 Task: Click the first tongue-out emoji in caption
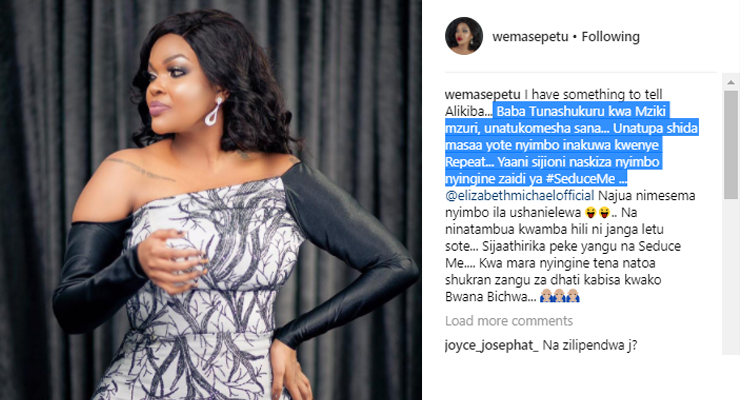590,213
